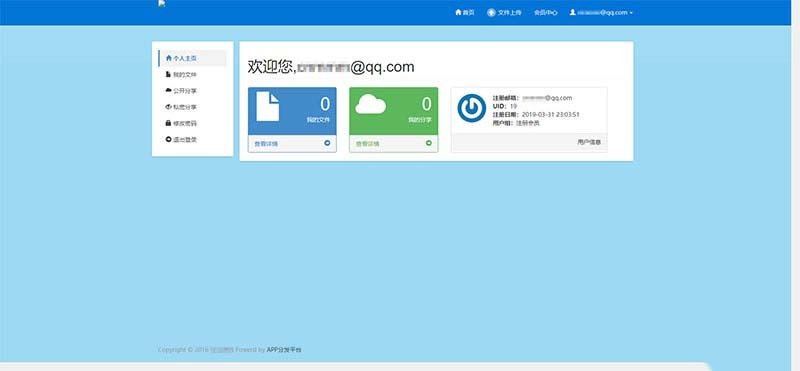Click the UID 19 text
The image size is (800, 371).
[505, 106]
